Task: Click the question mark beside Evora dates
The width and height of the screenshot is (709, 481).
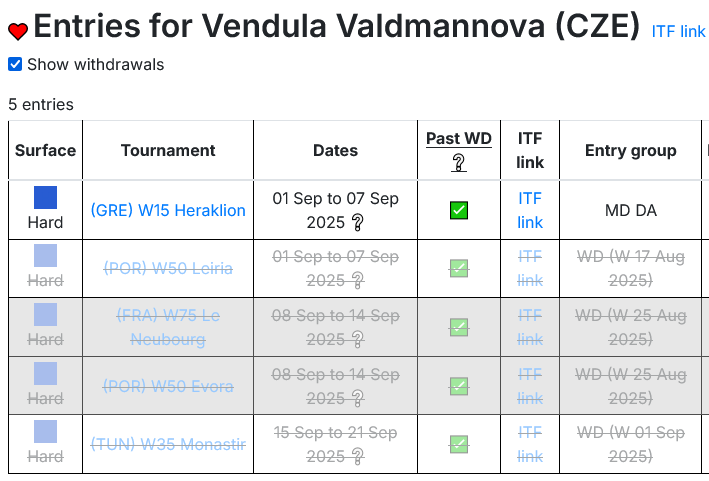Action: [x=357, y=398]
